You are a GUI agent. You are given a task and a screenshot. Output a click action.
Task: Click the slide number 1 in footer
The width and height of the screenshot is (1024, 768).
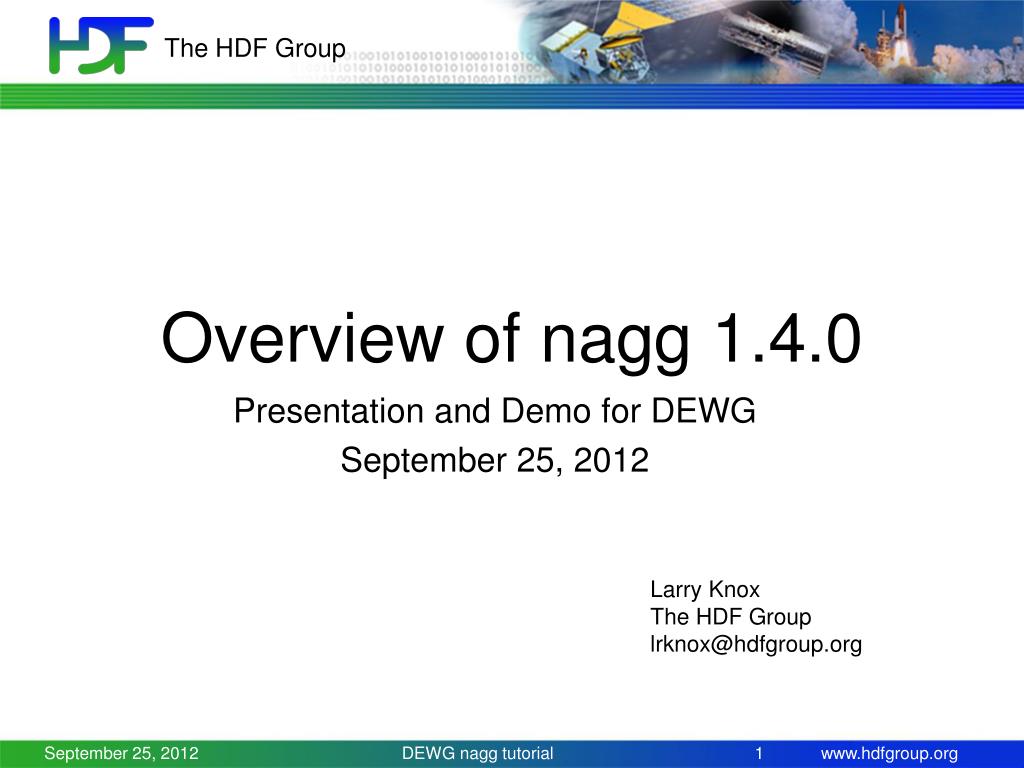(759, 753)
